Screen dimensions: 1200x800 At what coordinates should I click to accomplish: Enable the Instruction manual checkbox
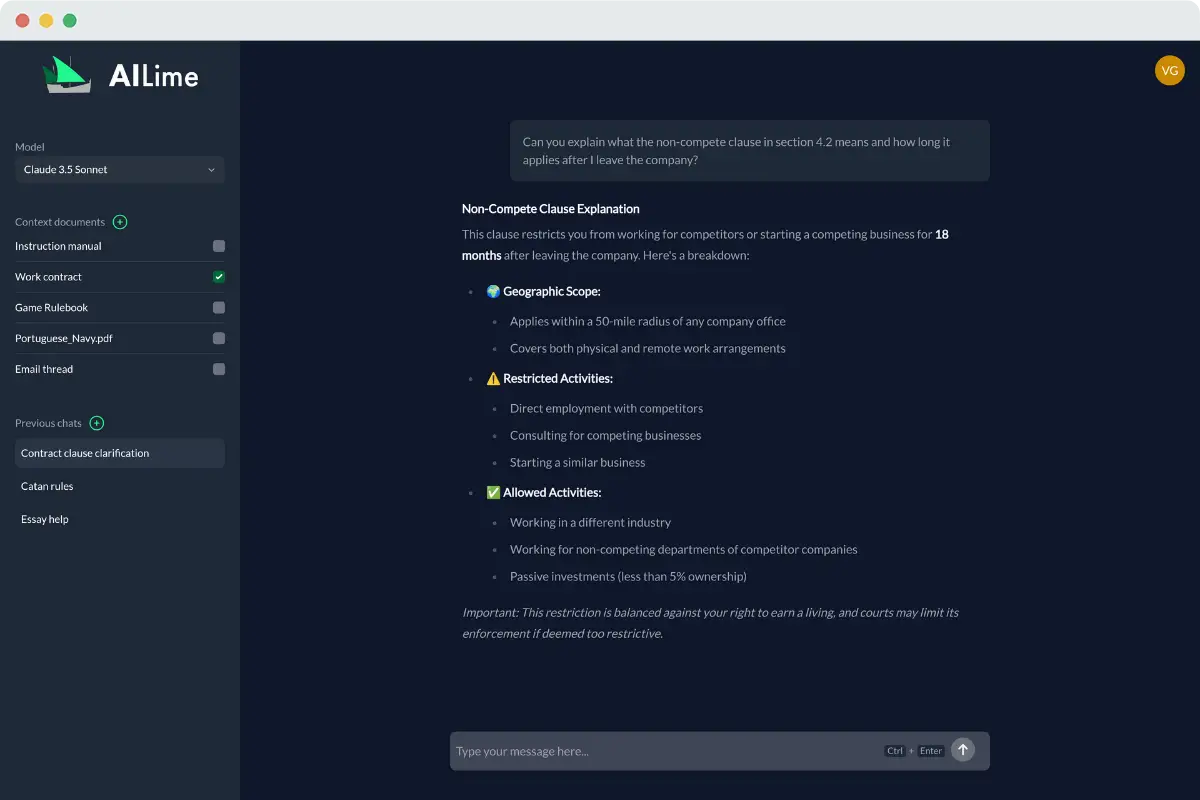[219, 246]
